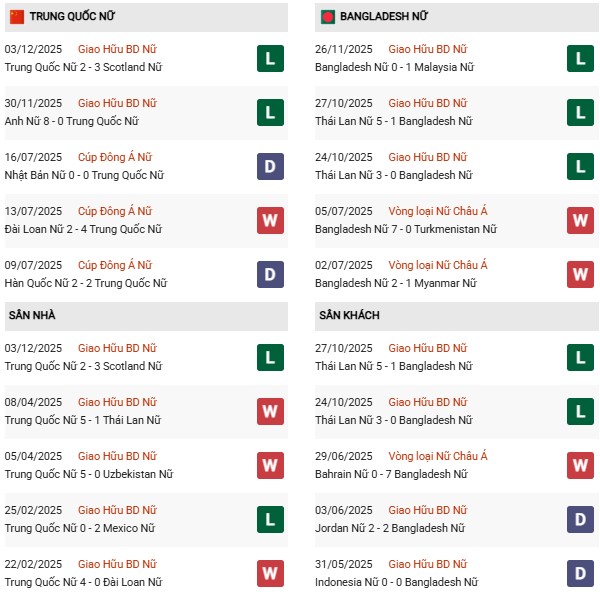Select the TRUNG QUỐC NỮ team header
The width and height of the screenshot is (600, 594).
(71, 17)
